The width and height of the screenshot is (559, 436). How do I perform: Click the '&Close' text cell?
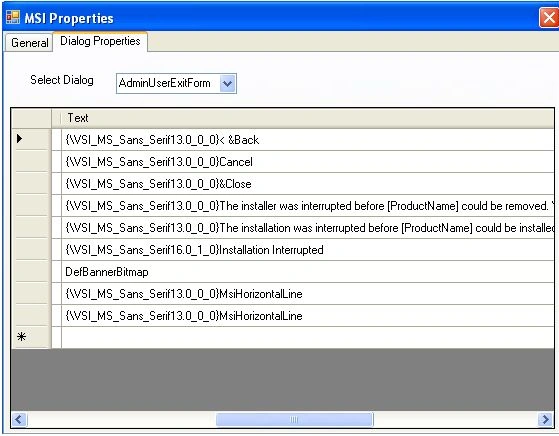(307, 184)
